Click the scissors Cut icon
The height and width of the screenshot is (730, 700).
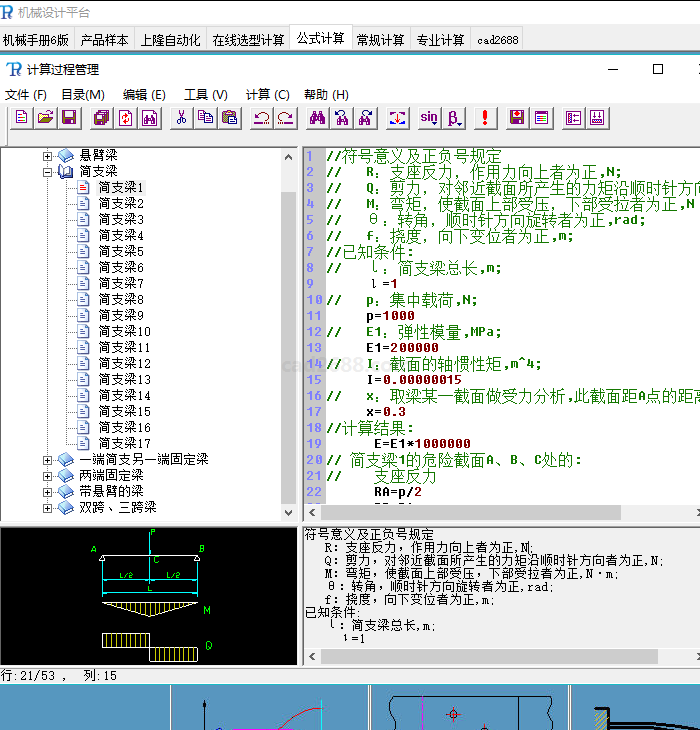(181, 118)
